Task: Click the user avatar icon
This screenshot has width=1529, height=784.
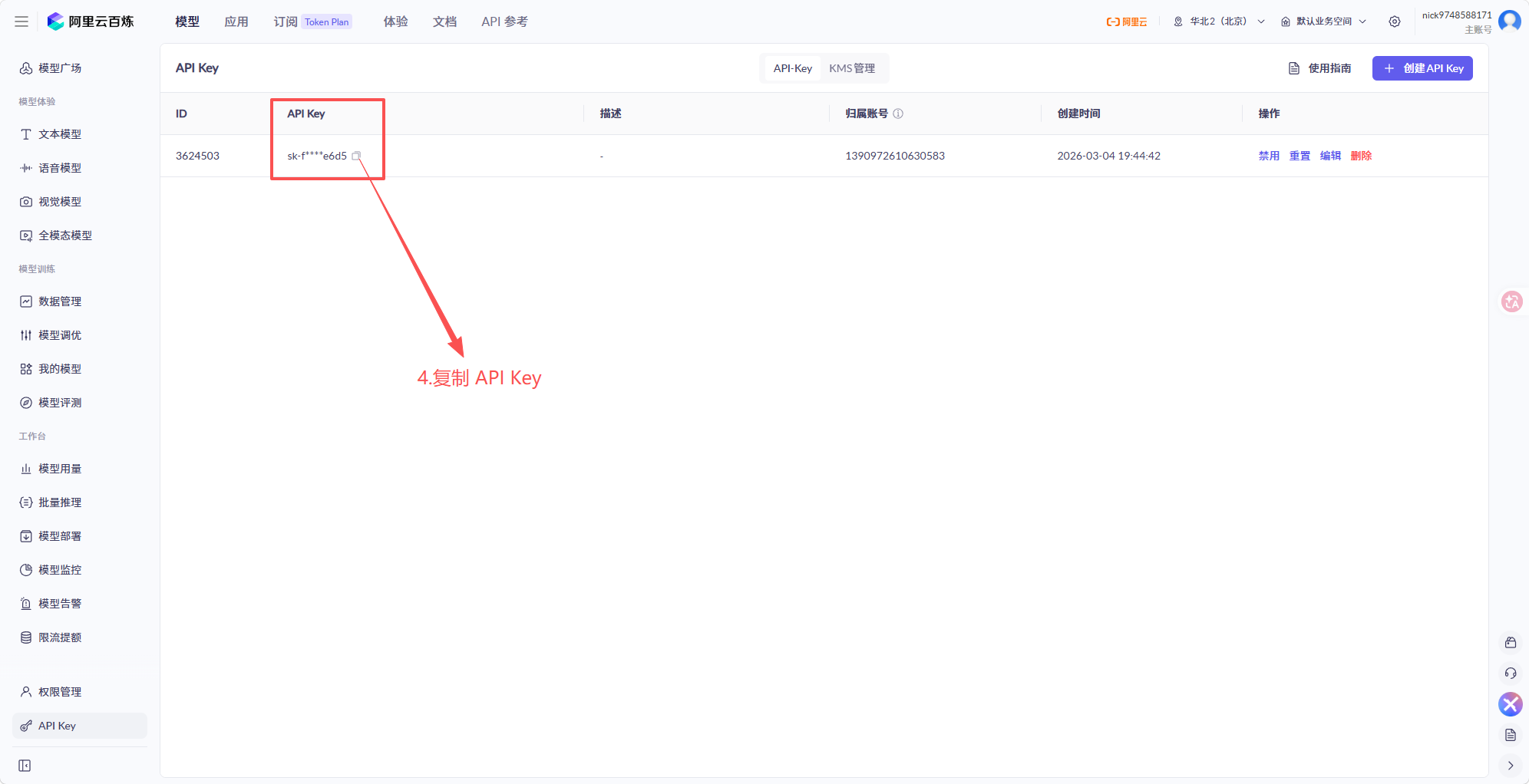Action: coord(1509,21)
